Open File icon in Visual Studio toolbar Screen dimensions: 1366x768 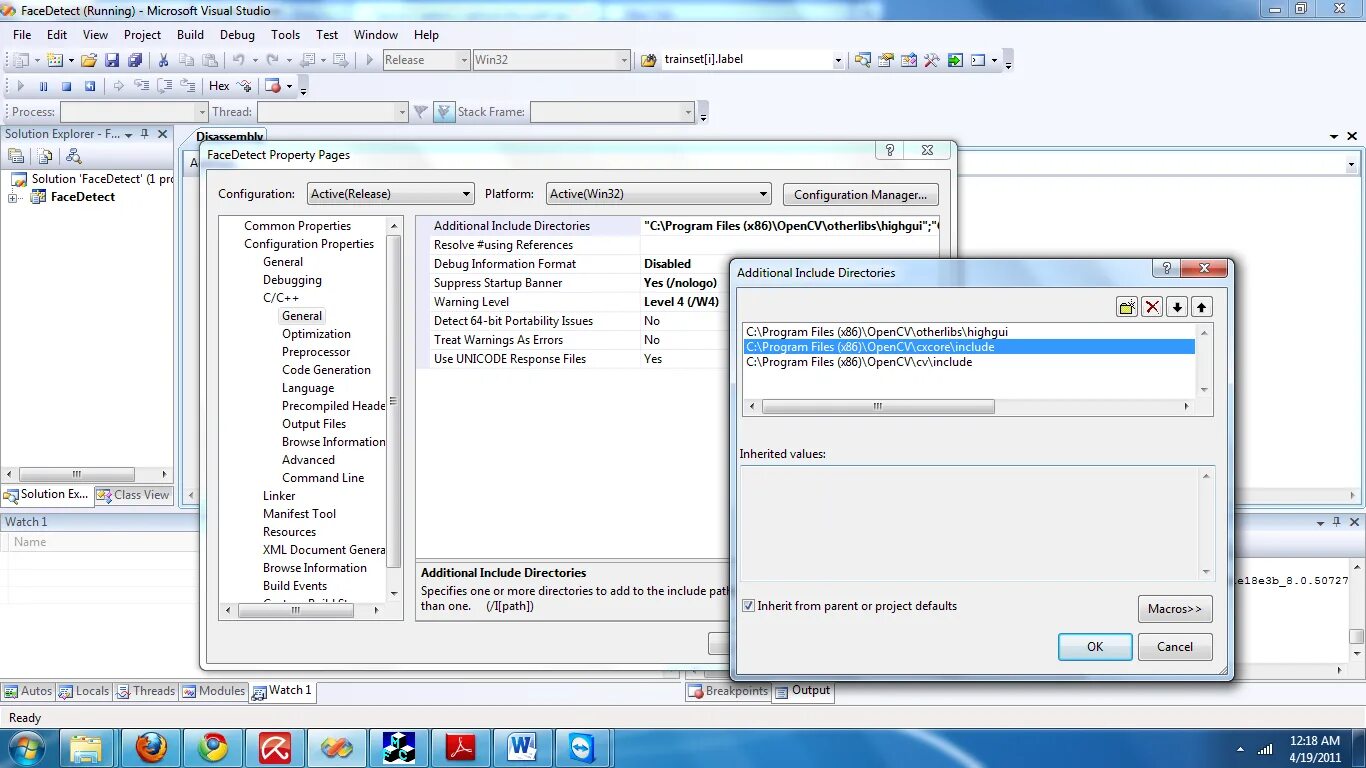pyautogui.click(x=89, y=60)
